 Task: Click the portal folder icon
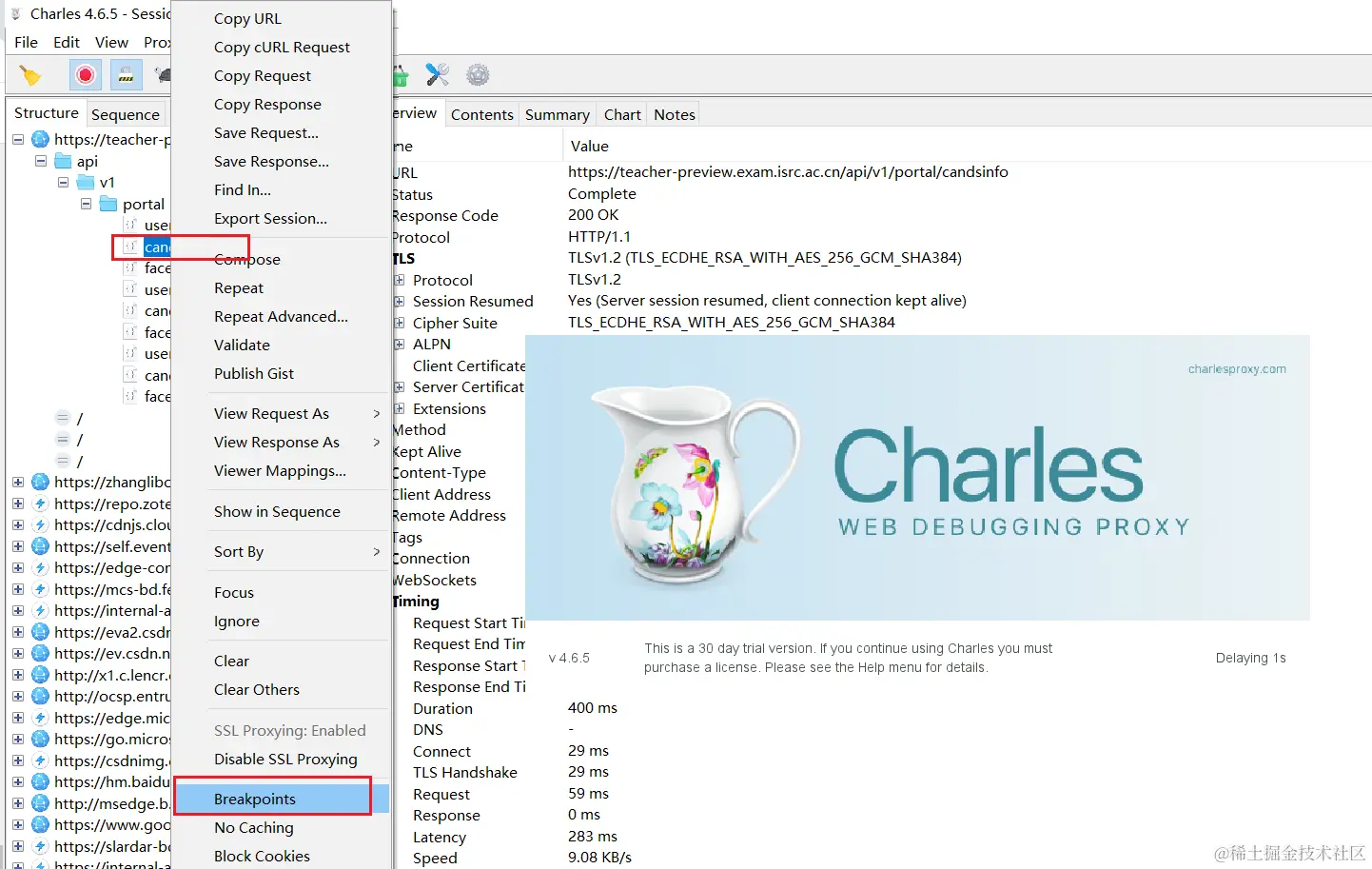pyautogui.click(x=108, y=204)
